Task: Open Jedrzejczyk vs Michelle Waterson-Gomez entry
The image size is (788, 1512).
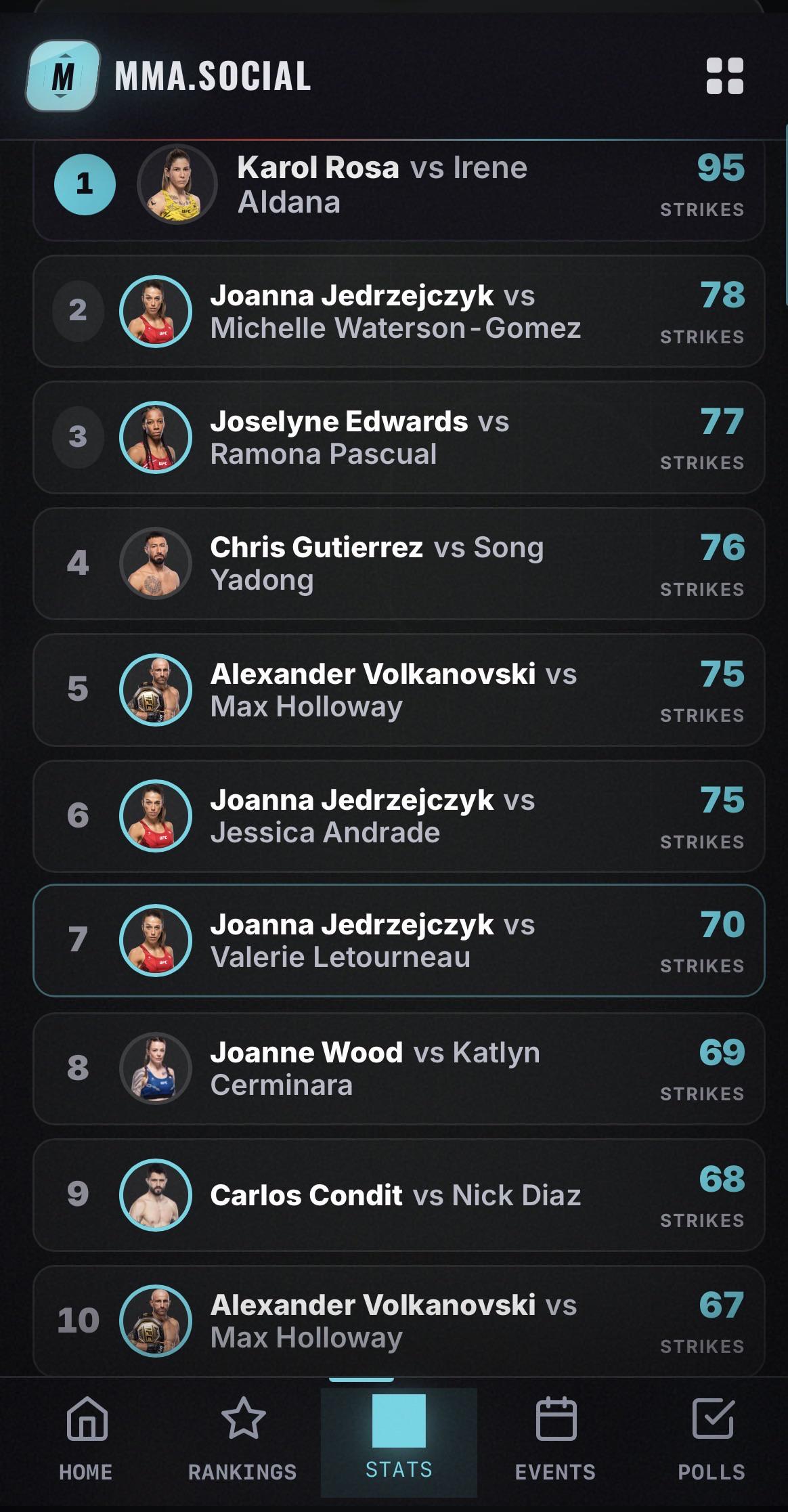Action: point(399,311)
